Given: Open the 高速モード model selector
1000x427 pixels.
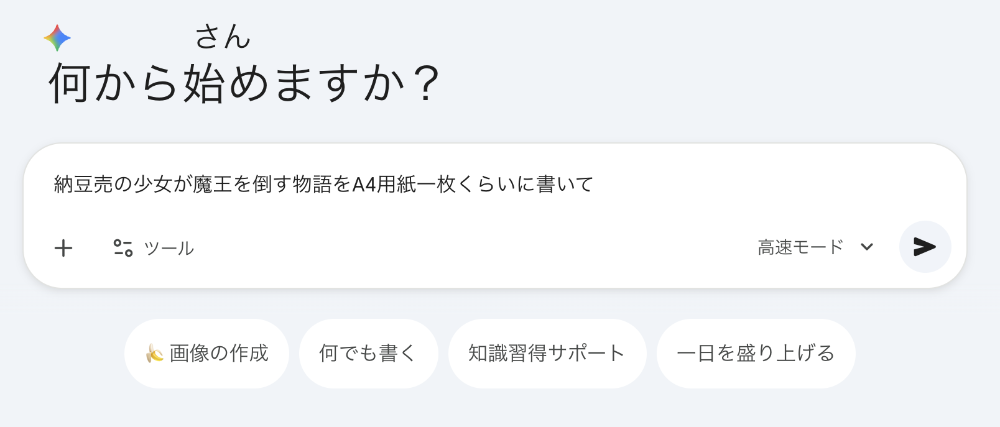Looking at the screenshot, I should click(x=800, y=247).
